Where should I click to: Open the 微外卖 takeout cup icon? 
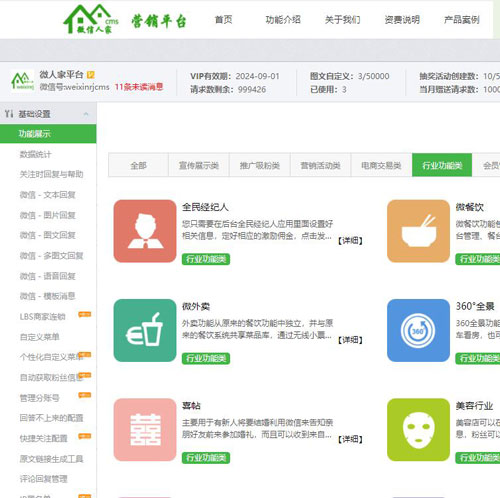pos(145,330)
